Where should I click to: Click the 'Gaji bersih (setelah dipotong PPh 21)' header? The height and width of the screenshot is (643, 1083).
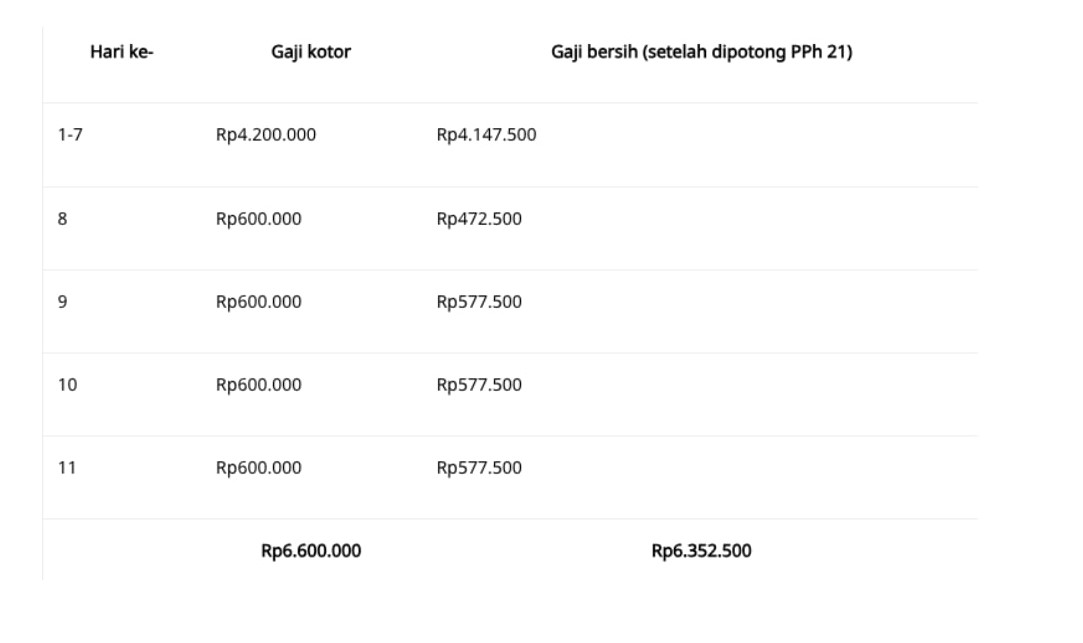coord(702,52)
